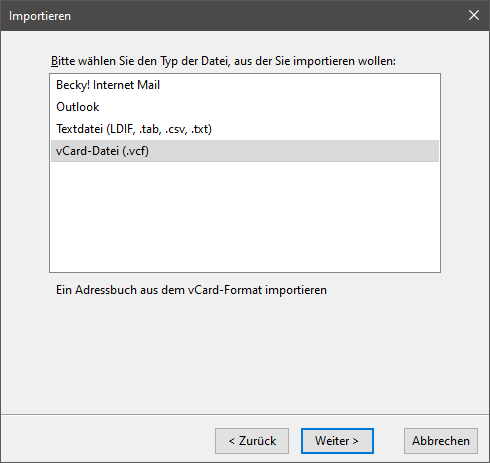Viewport: 490px width, 463px height.
Task: Click the 'Ein Adressbuch aus dem vCard-Format' description
Action: point(191,290)
